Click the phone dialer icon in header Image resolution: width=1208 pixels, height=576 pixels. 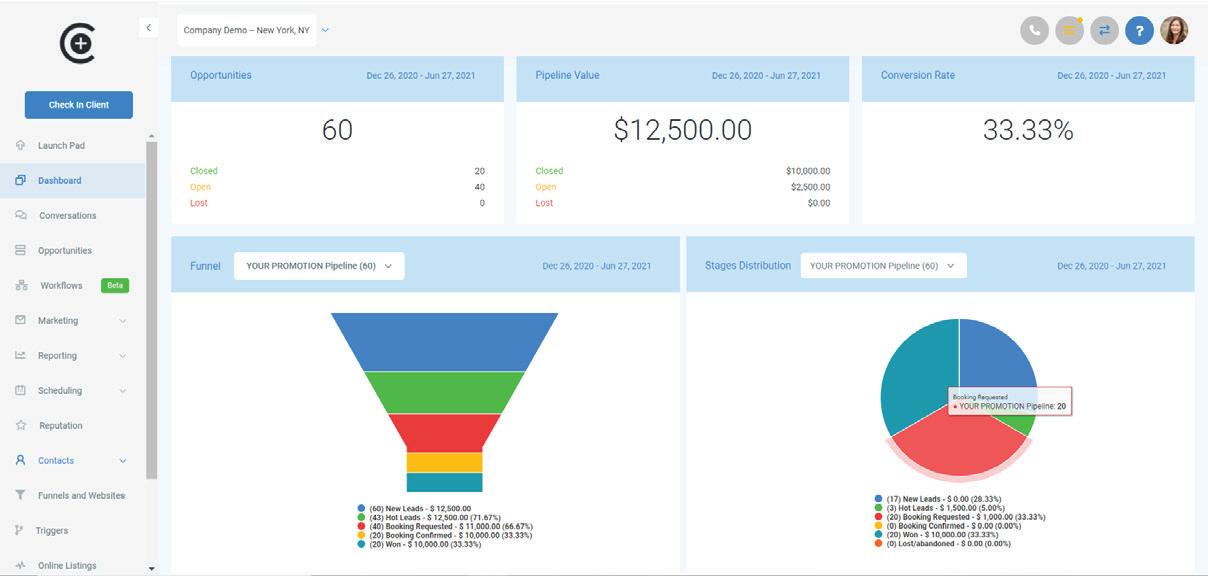(x=1034, y=30)
